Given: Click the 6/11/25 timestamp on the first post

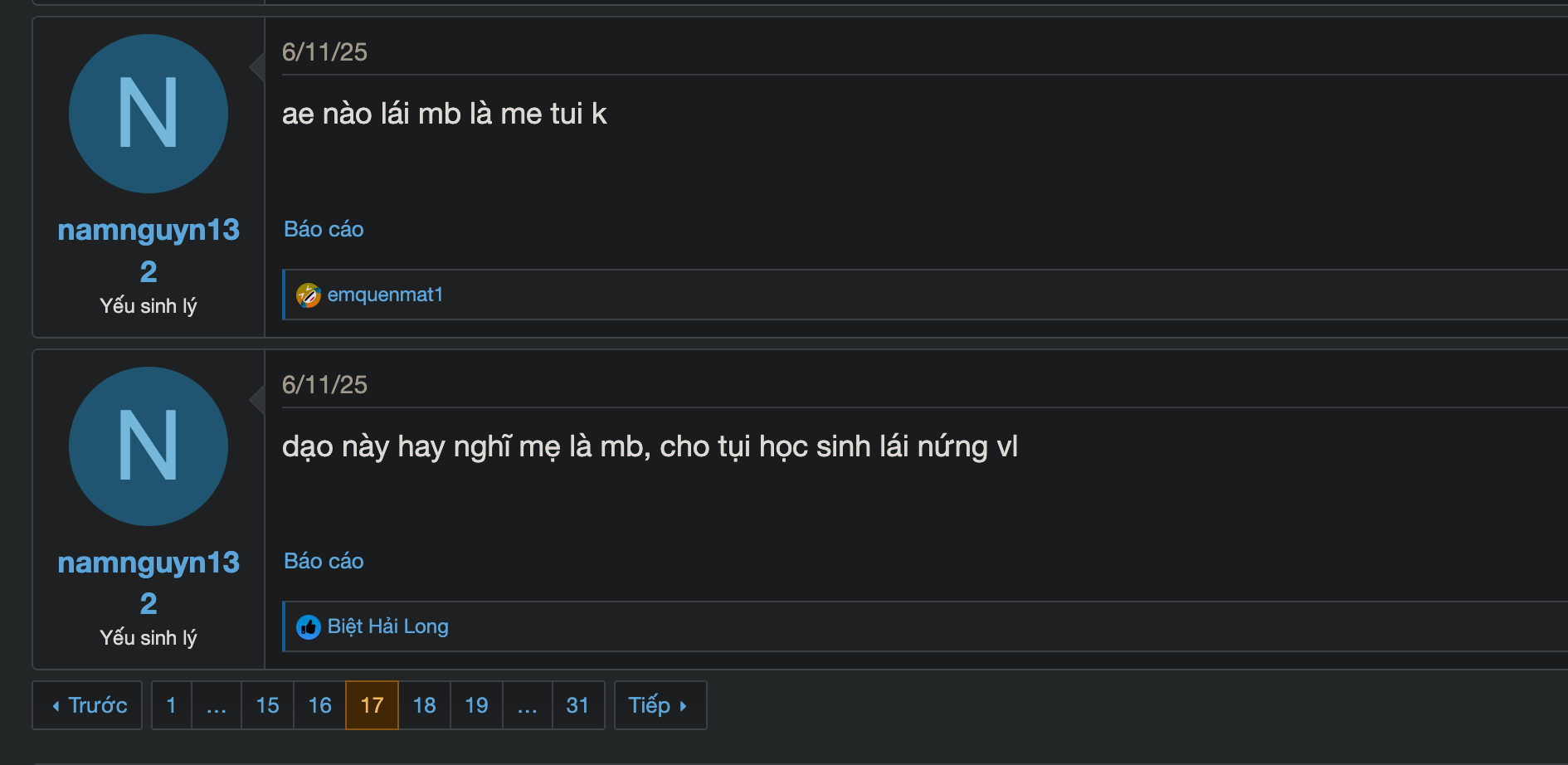Looking at the screenshot, I should point(325,52).
